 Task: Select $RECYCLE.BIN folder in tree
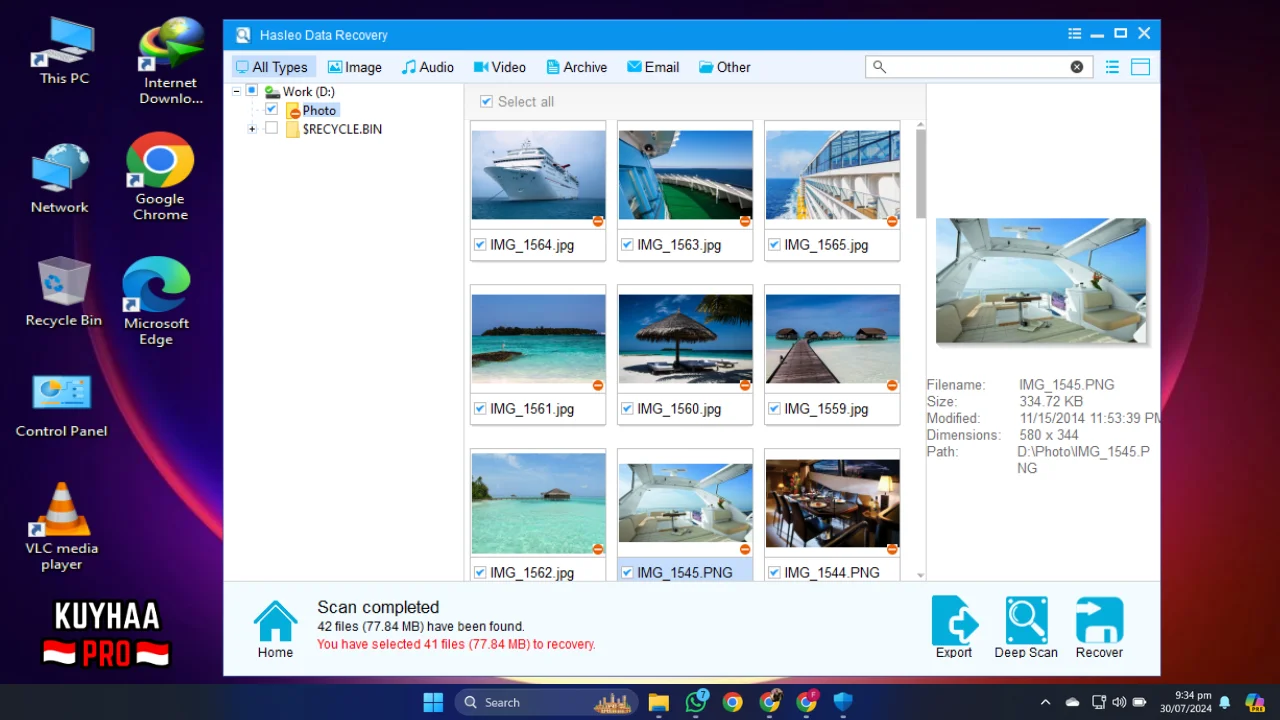[342, 129]
